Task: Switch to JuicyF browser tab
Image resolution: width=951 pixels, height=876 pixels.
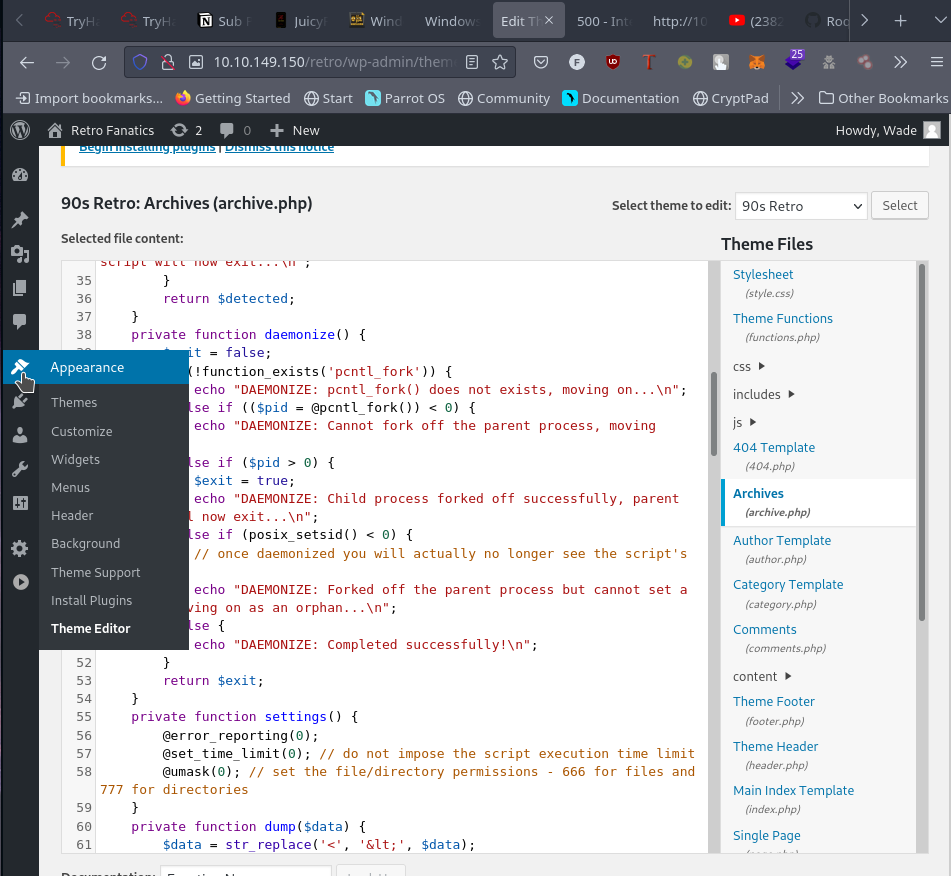Action: click(301, 21)
